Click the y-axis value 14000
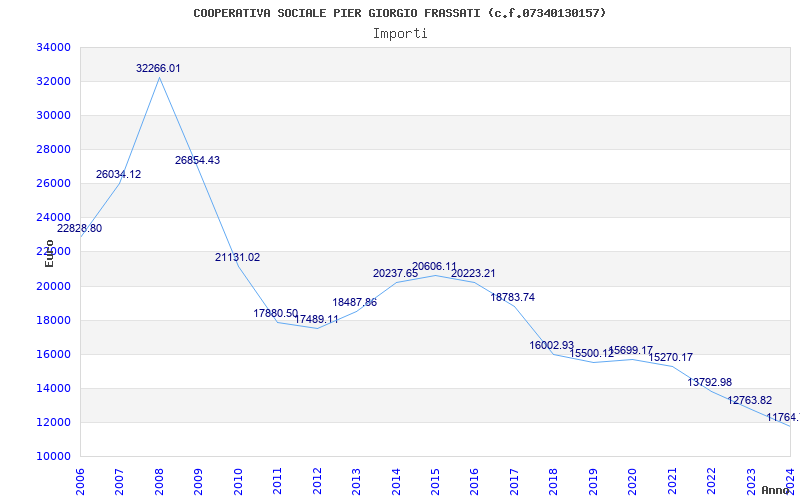 (x=53, y=388)
